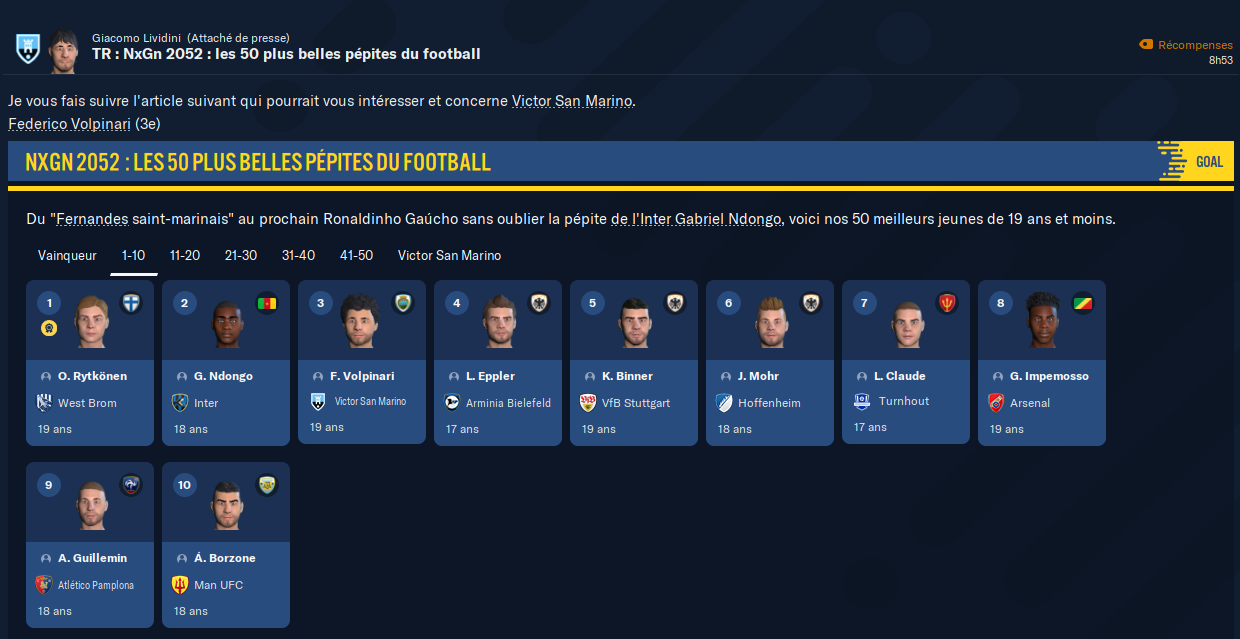The height and width of the screenshot is (639, 1240).
Task: Select the 41-50 ranking tab
Action: point(356,256)
